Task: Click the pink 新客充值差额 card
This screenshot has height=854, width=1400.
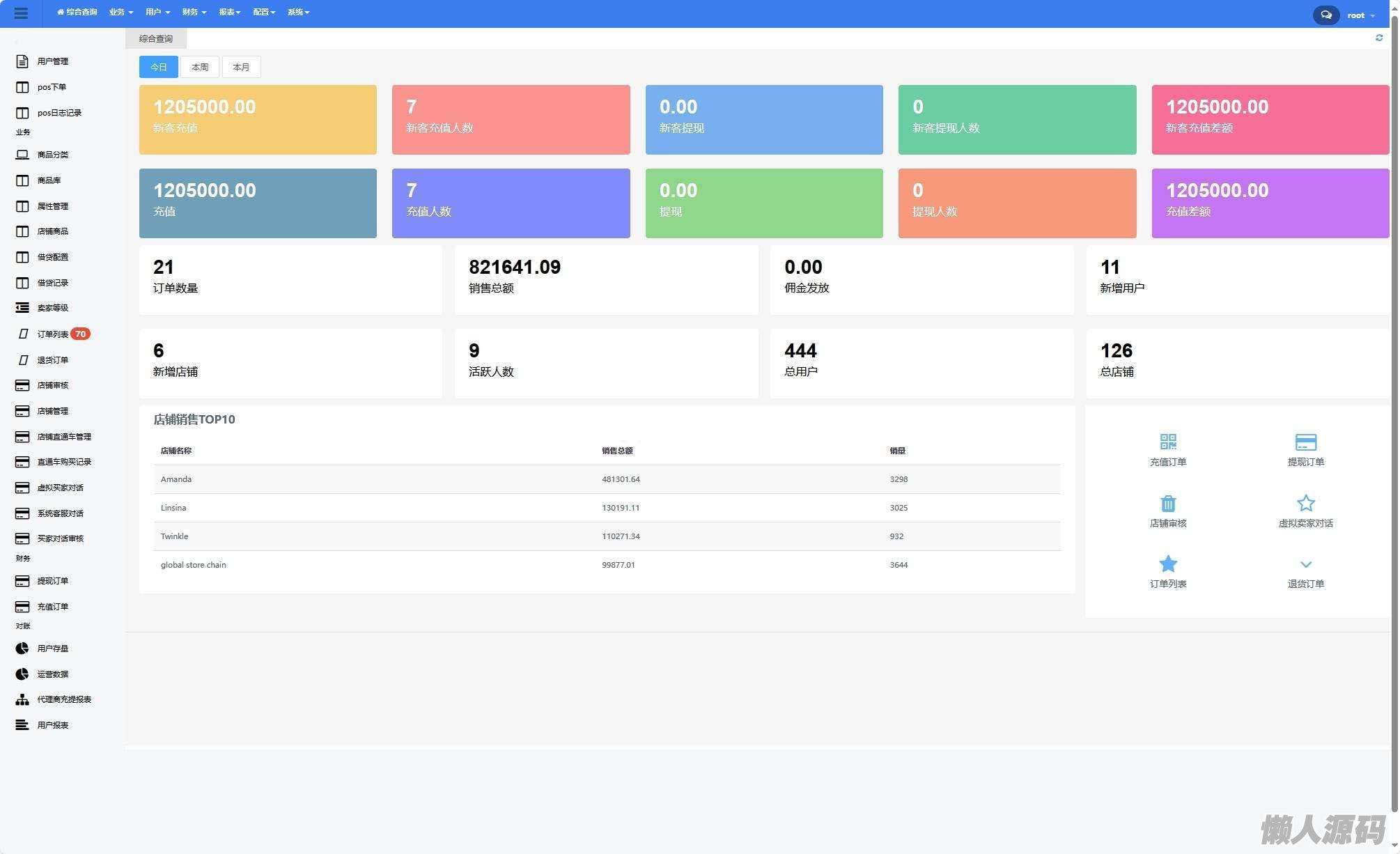Action: point(1269,120)
